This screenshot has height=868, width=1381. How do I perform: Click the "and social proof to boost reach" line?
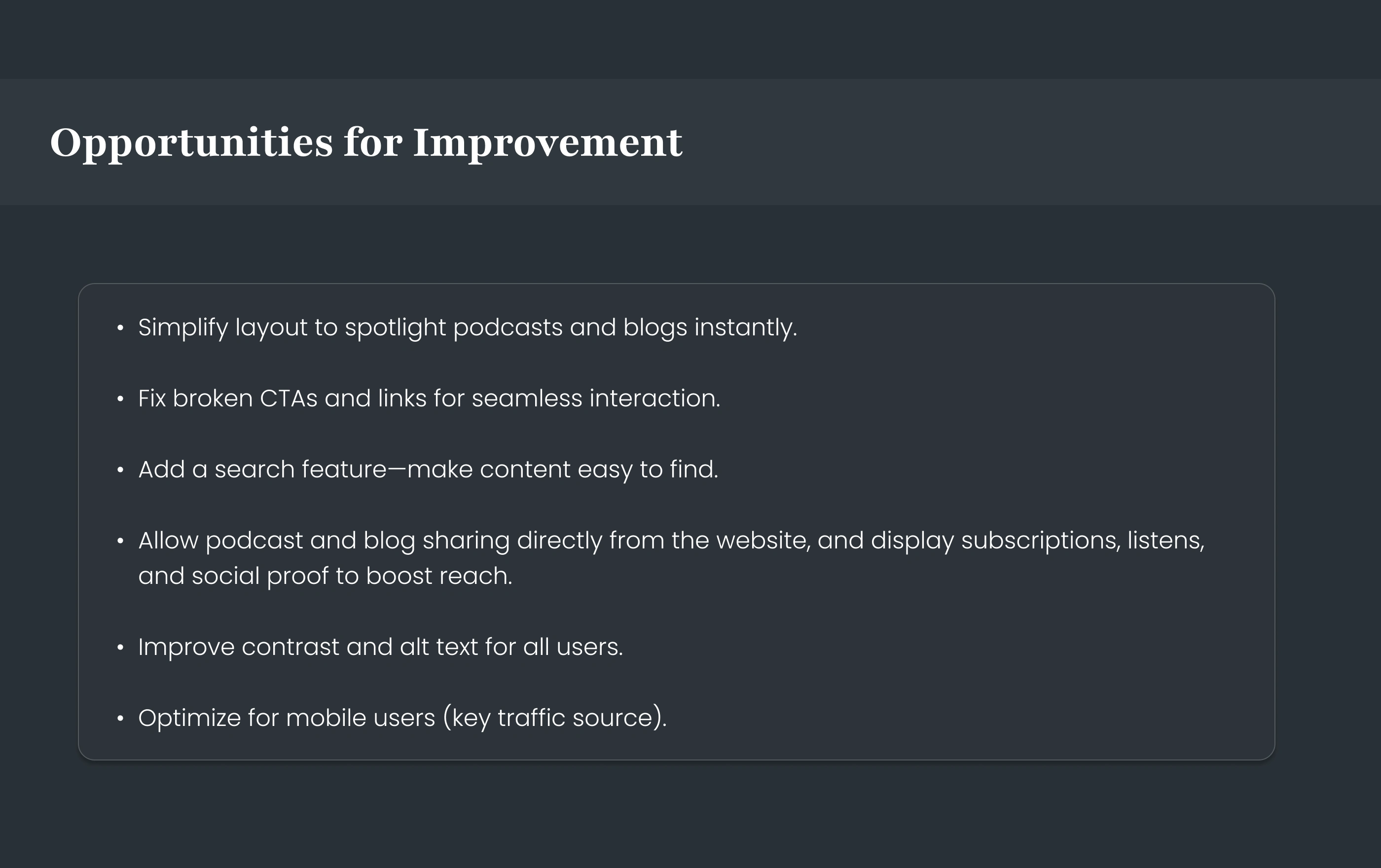[x=325, y=576]
